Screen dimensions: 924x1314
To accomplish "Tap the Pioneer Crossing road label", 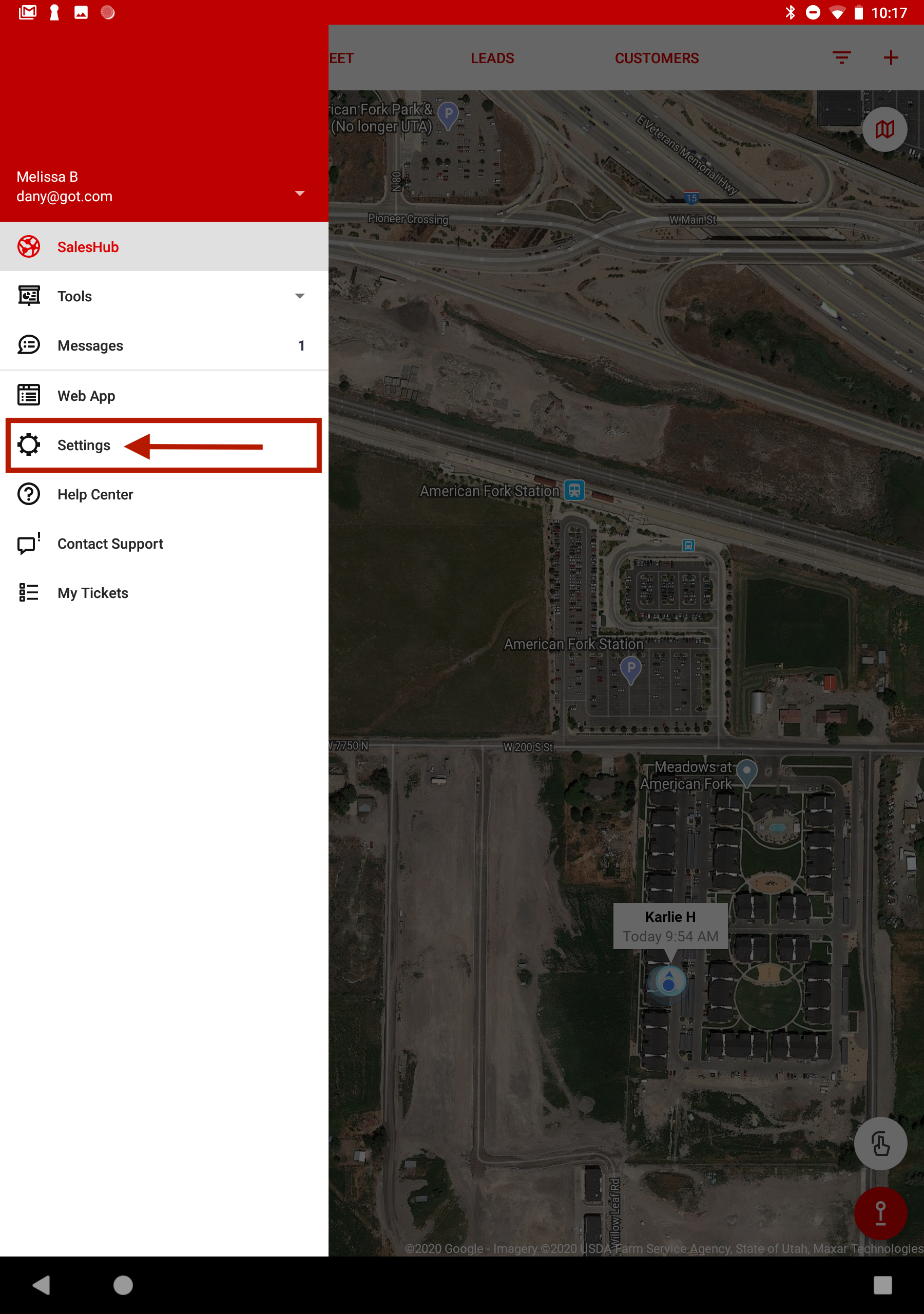I will pos(408,219).
